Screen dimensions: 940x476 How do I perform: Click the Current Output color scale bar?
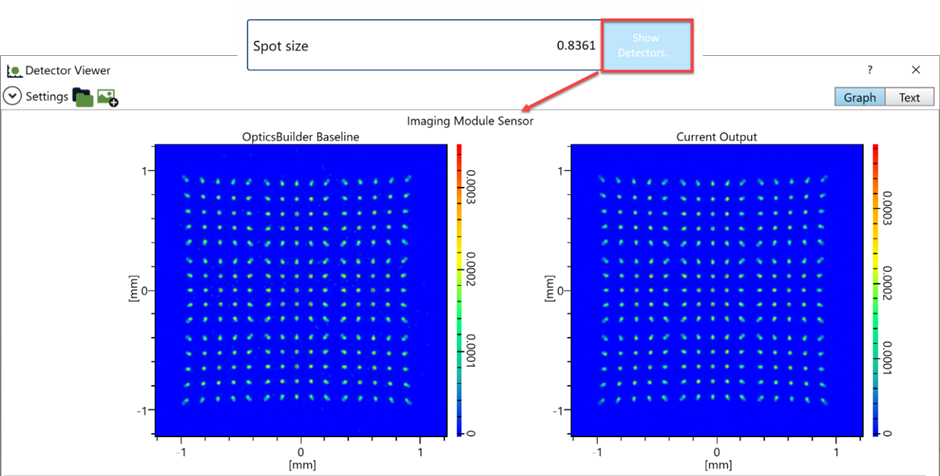875,290
